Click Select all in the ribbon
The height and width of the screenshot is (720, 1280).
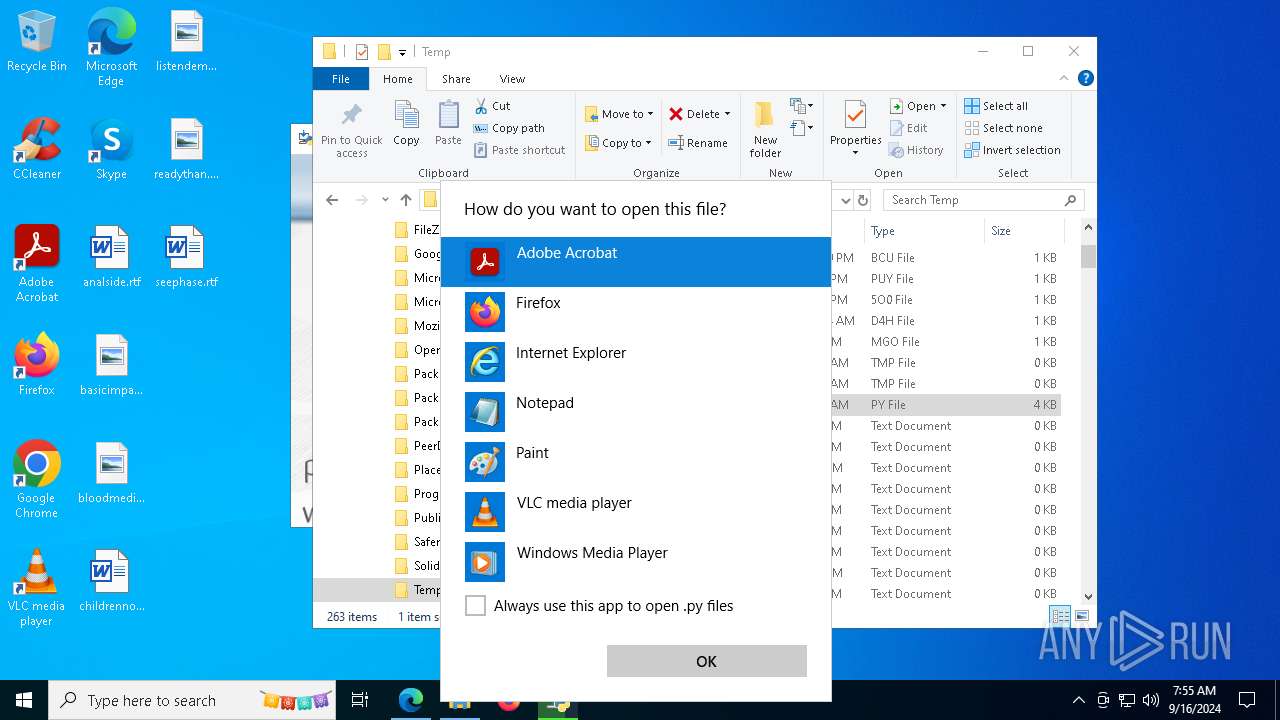[x=996, y=106]
